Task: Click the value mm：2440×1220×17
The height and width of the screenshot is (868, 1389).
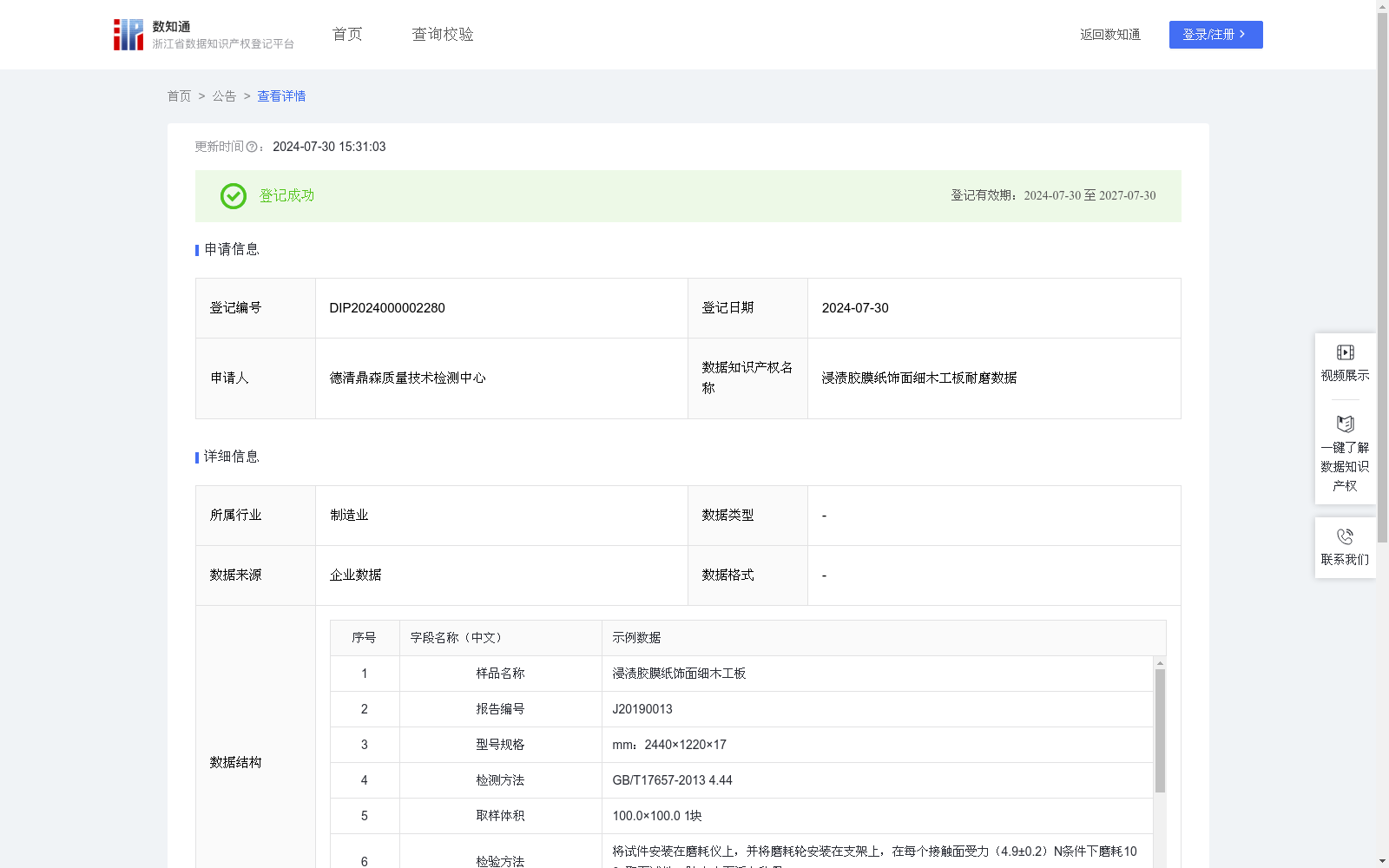Action: [669, 745]
